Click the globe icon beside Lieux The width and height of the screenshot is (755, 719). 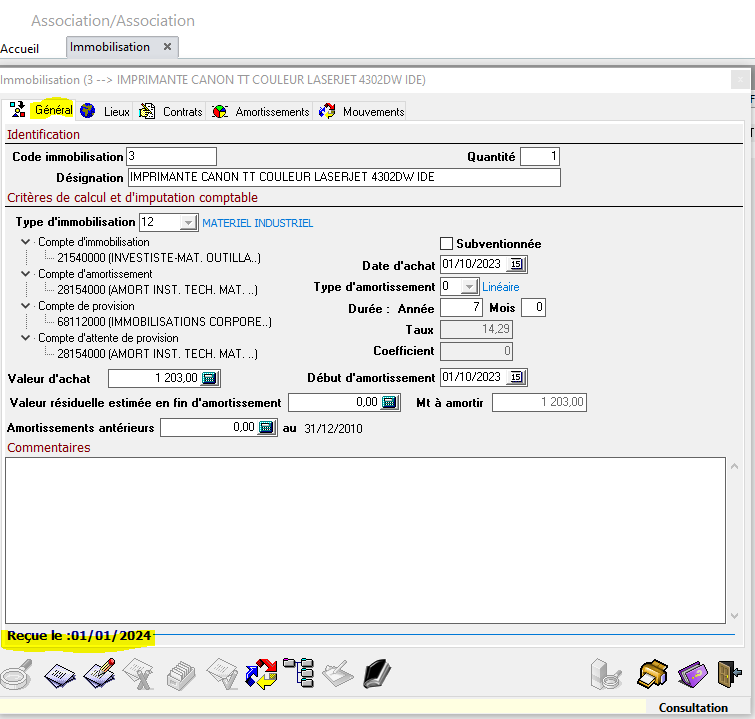coord(88,111)
